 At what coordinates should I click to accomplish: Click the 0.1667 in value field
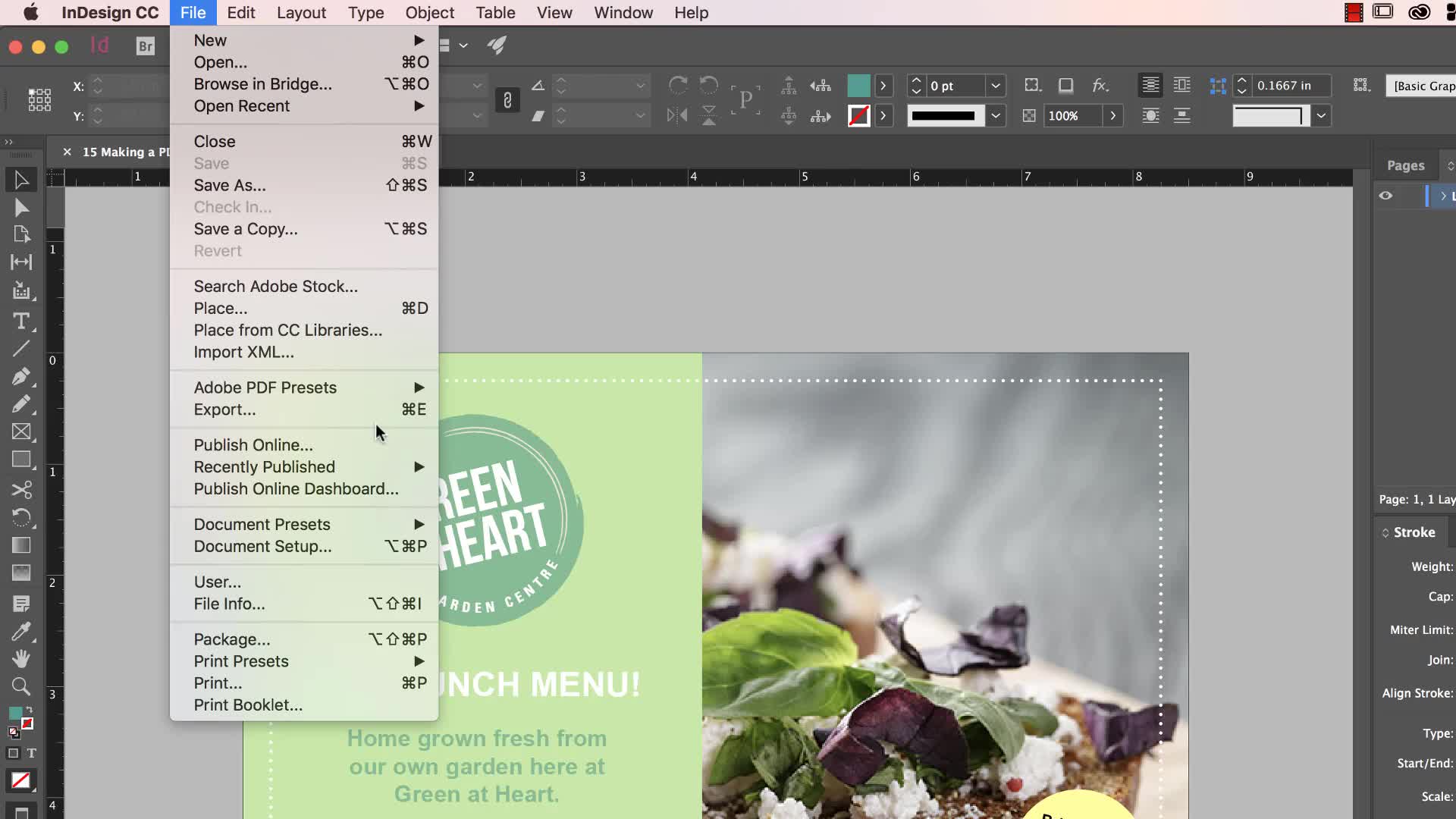click(x=1292, y=86)
